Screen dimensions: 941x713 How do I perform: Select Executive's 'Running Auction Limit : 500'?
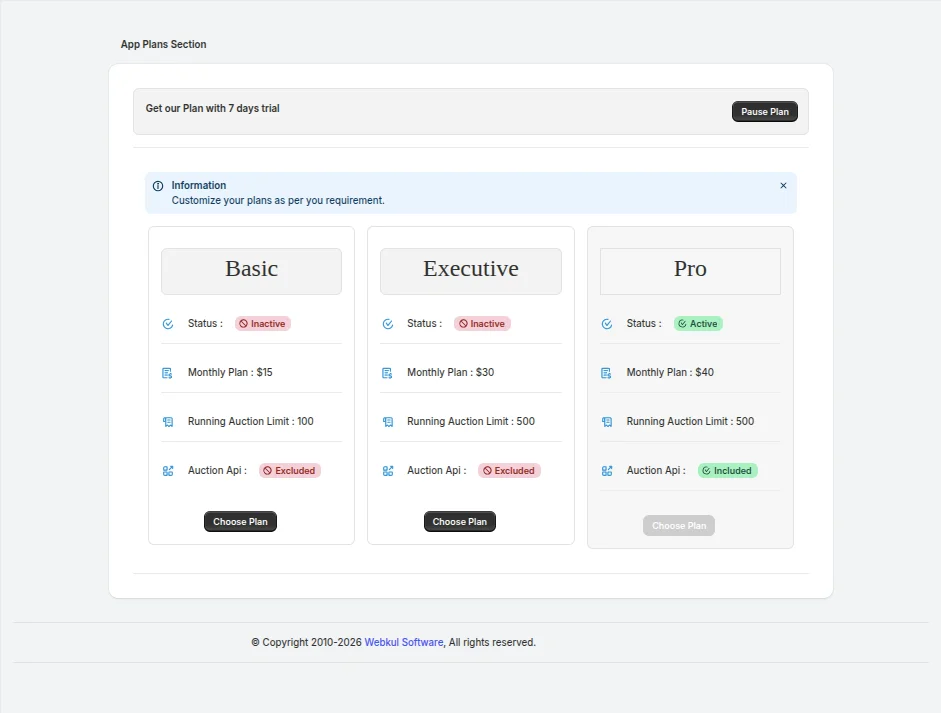pos(470,421)
